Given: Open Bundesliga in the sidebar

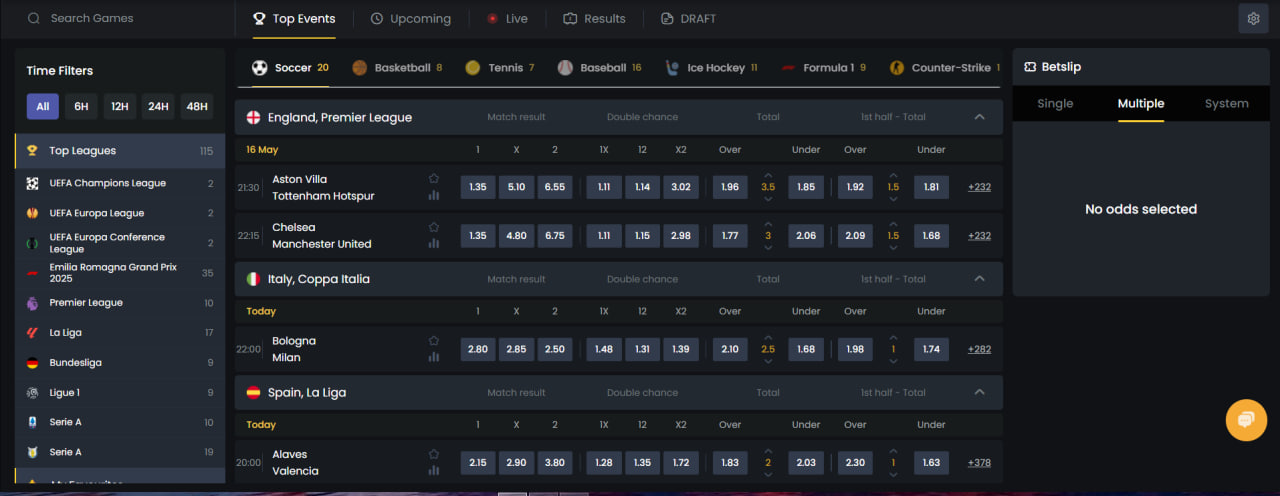Looking at the screenshot, I should [120, 362].
